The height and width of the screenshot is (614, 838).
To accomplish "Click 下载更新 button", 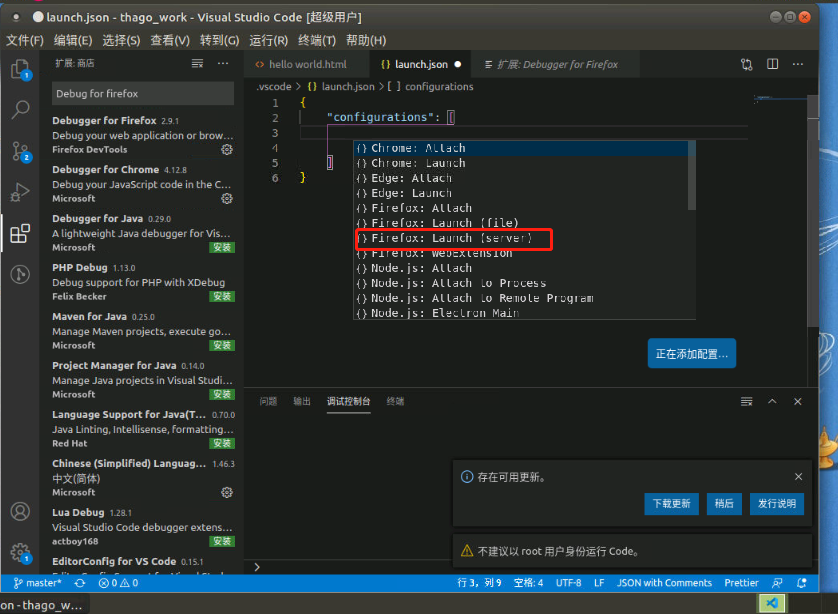I will (671, 504).
